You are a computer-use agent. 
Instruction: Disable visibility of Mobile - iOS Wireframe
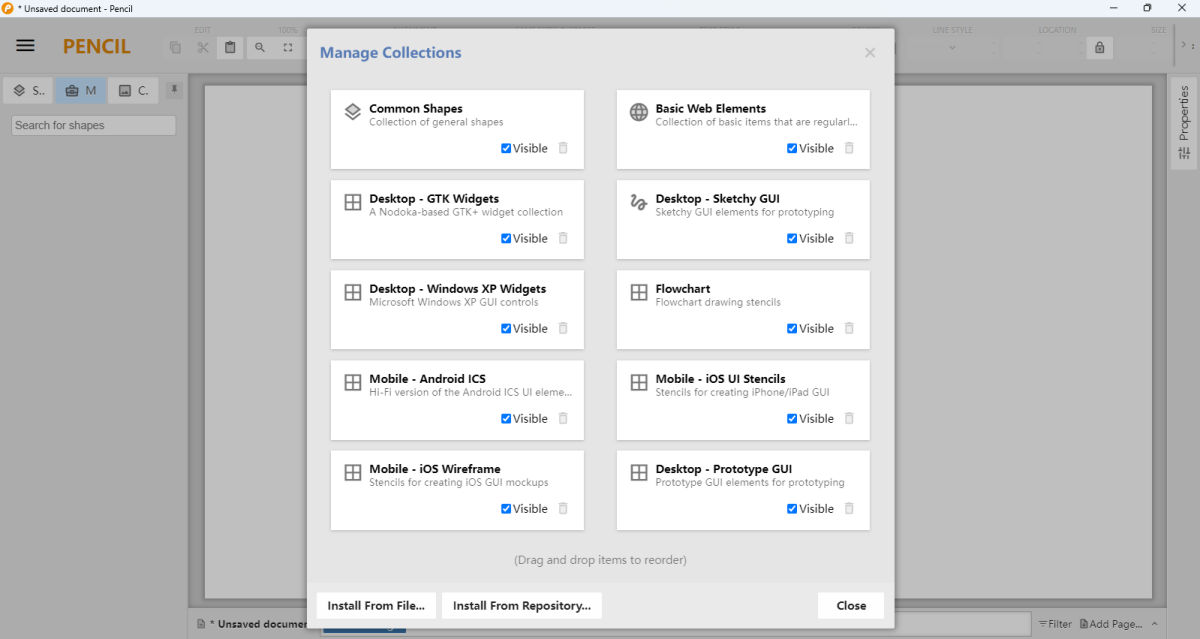pos(506,508)
